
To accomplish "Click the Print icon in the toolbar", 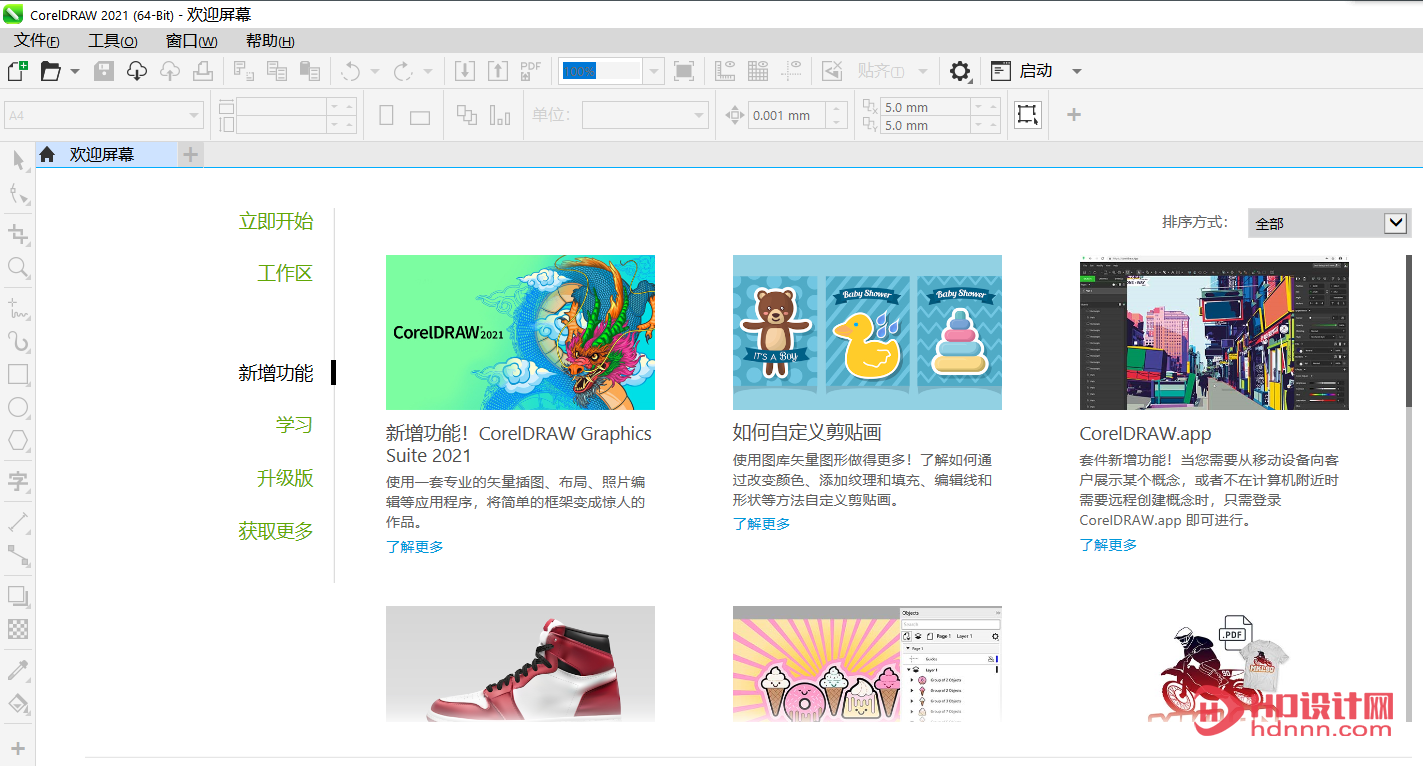I will coord(203,71).
